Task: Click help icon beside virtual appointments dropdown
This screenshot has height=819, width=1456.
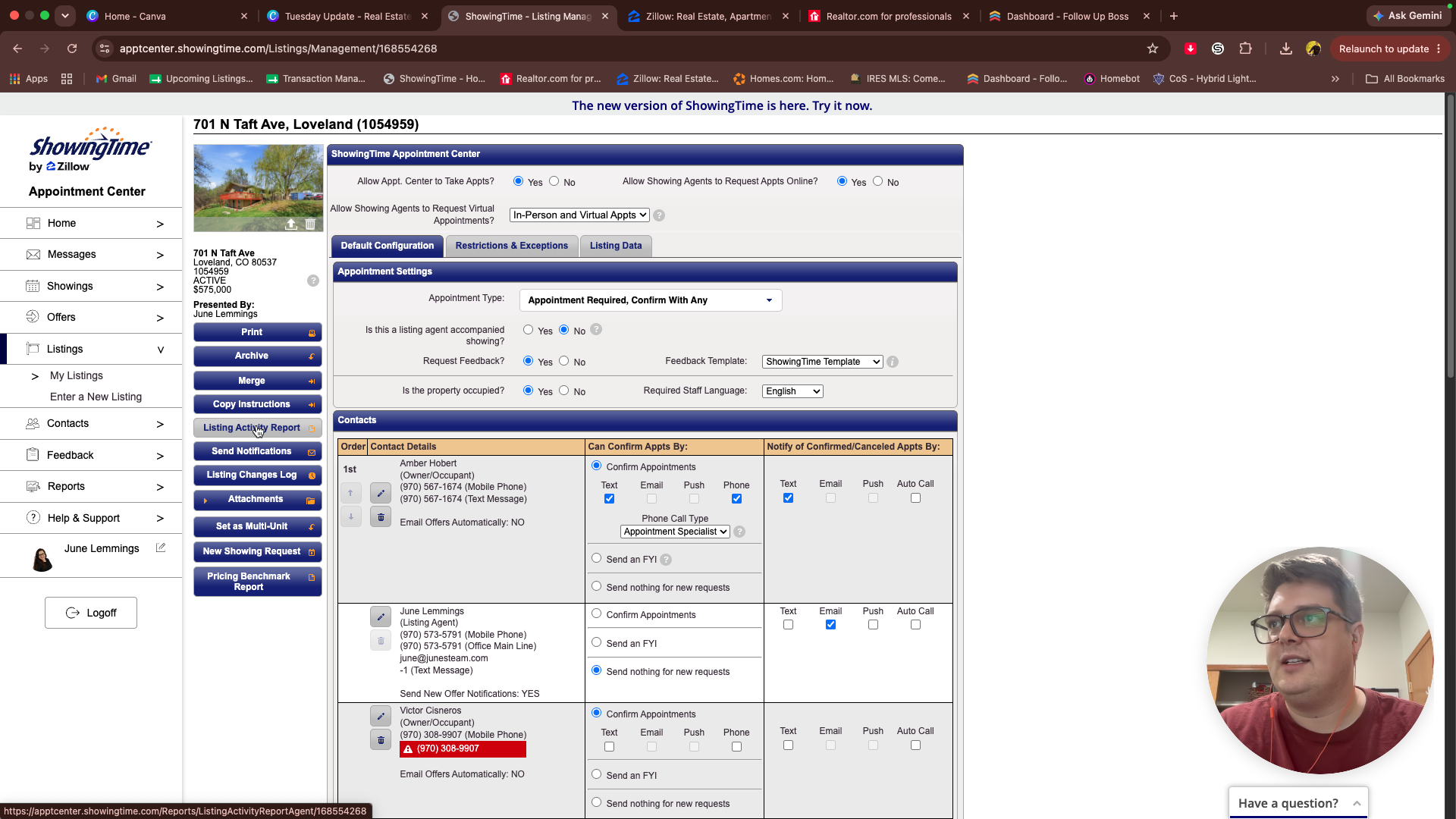Action: (x=659, y=215)
